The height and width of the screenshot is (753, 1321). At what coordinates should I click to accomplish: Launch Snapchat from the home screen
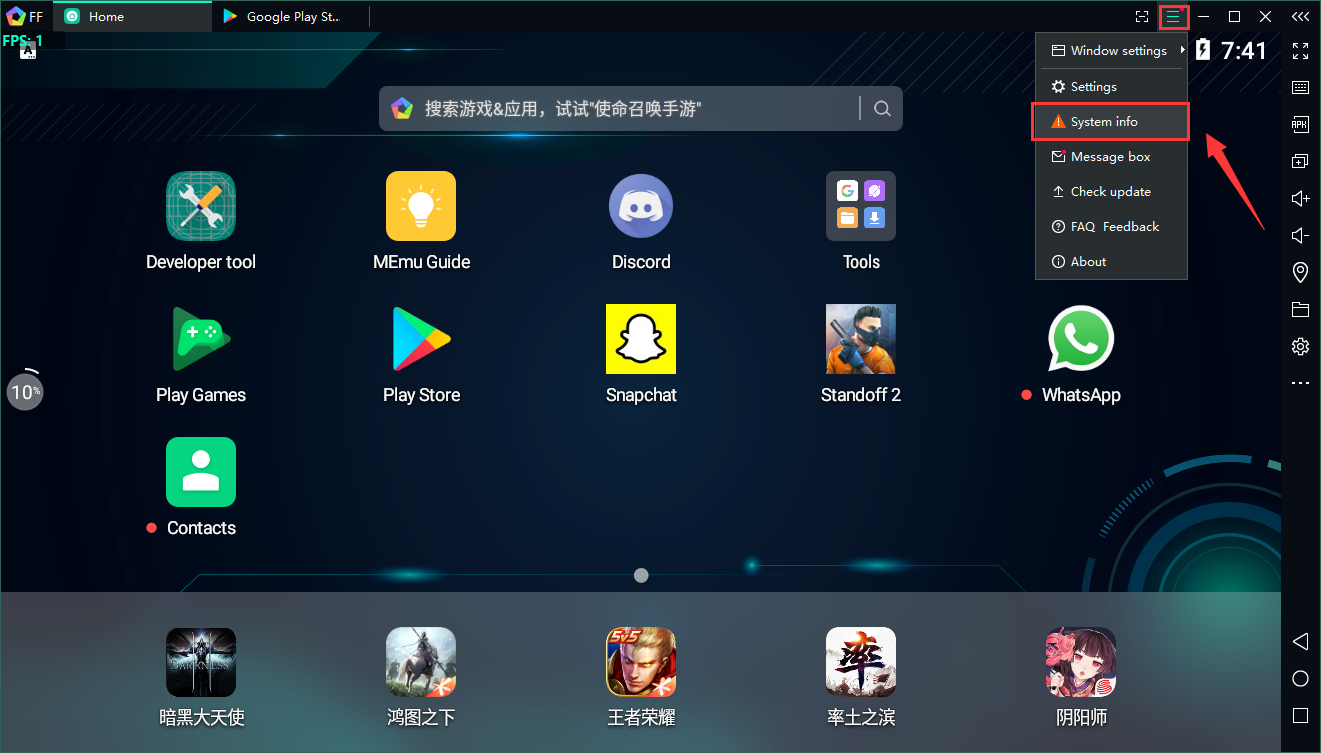click(640, 340)
